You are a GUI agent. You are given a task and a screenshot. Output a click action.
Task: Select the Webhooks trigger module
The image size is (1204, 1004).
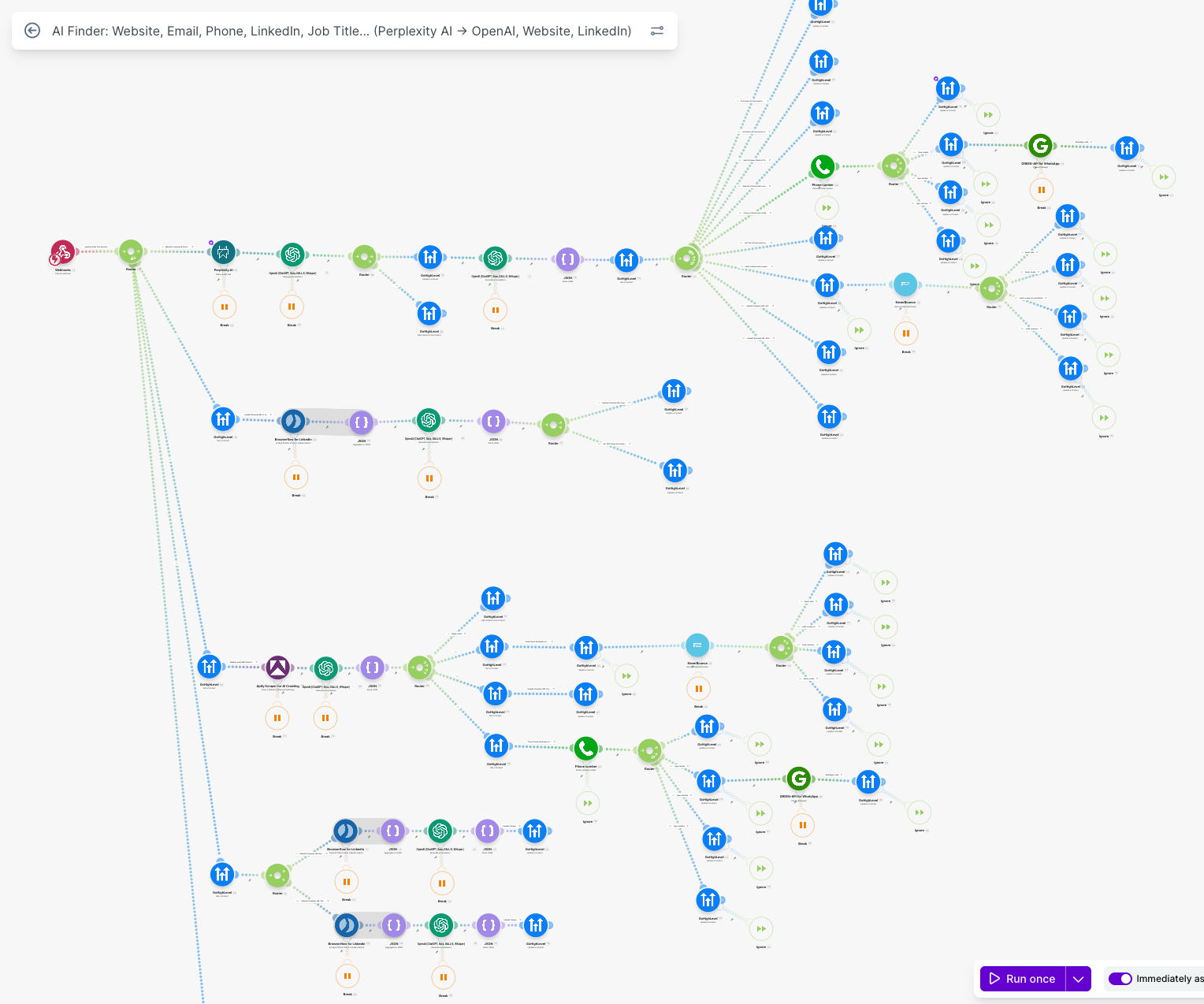(x=62, y=254)
